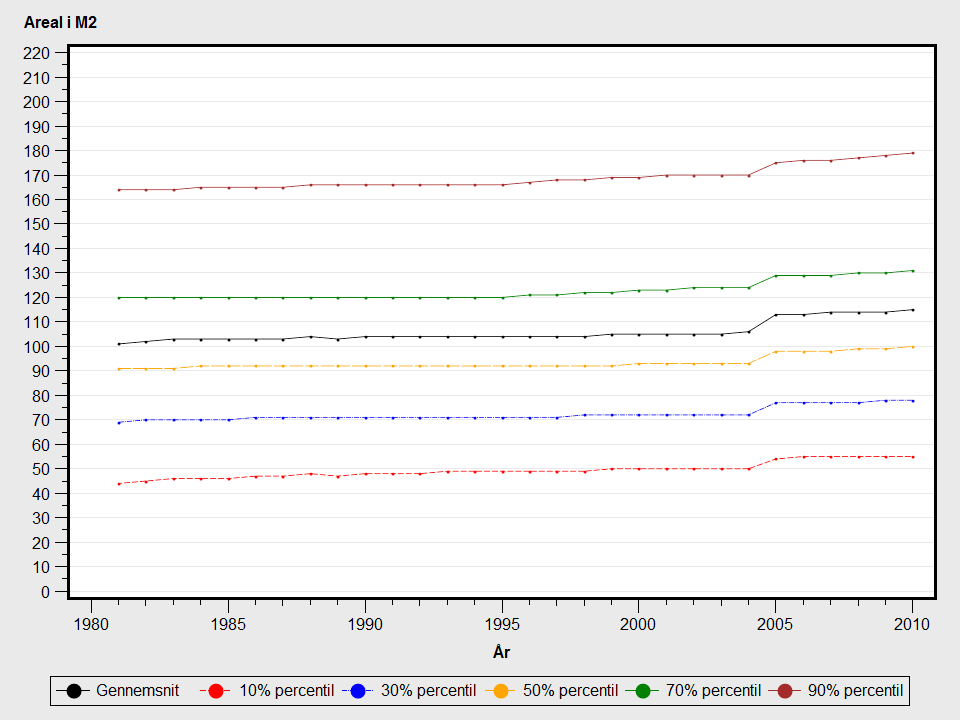Click the 2010 point on the 10% percentil line
The width and height of the screenshot is (960, 720).
click(x=912, y=457)
